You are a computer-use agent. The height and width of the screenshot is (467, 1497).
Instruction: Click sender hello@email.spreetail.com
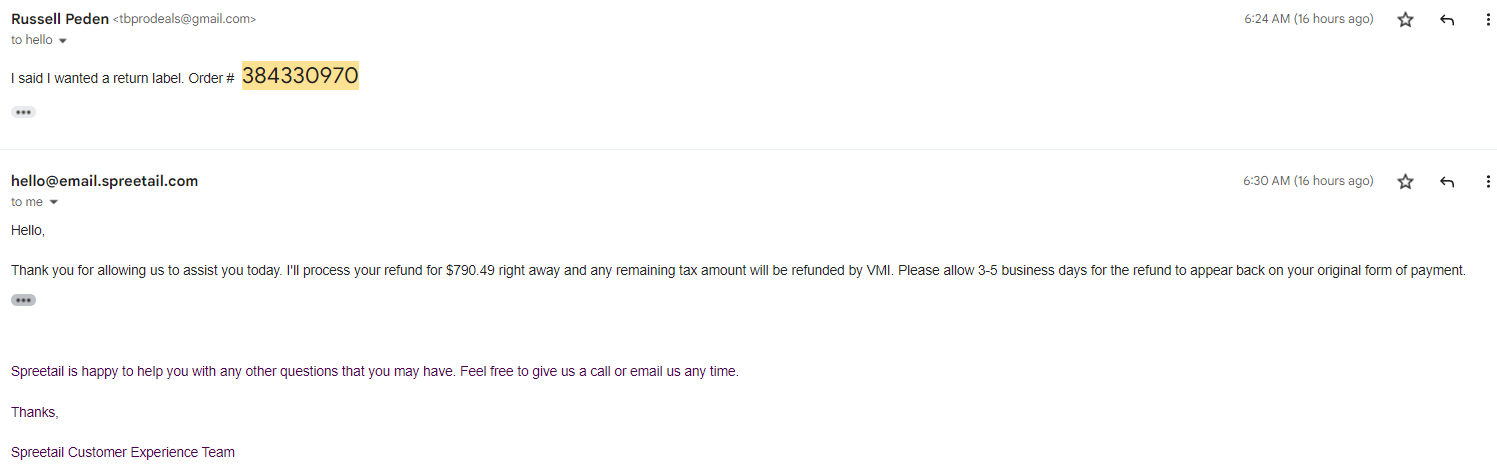105,181
